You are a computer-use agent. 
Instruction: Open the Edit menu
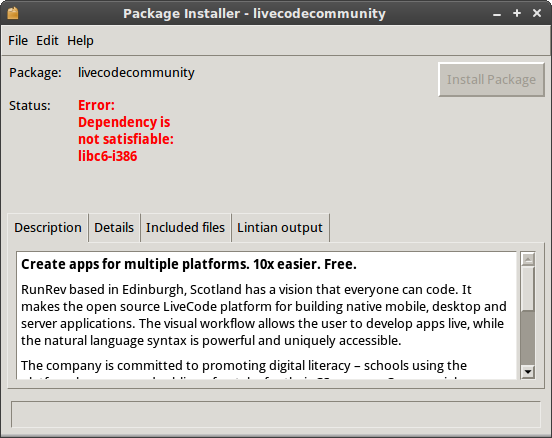click(47, 40)
